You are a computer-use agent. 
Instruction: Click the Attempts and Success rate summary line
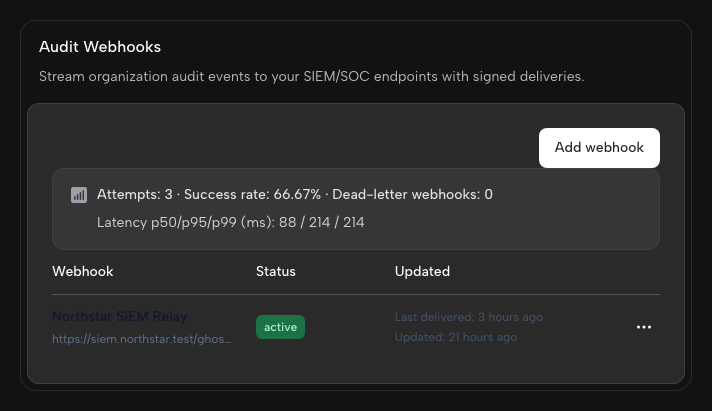point(295,194)
